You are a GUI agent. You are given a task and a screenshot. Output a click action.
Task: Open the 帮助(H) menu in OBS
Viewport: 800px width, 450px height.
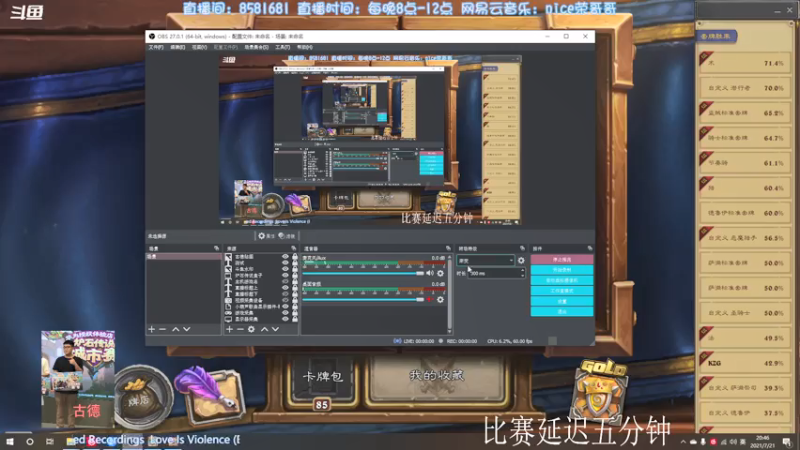[305, 47]
